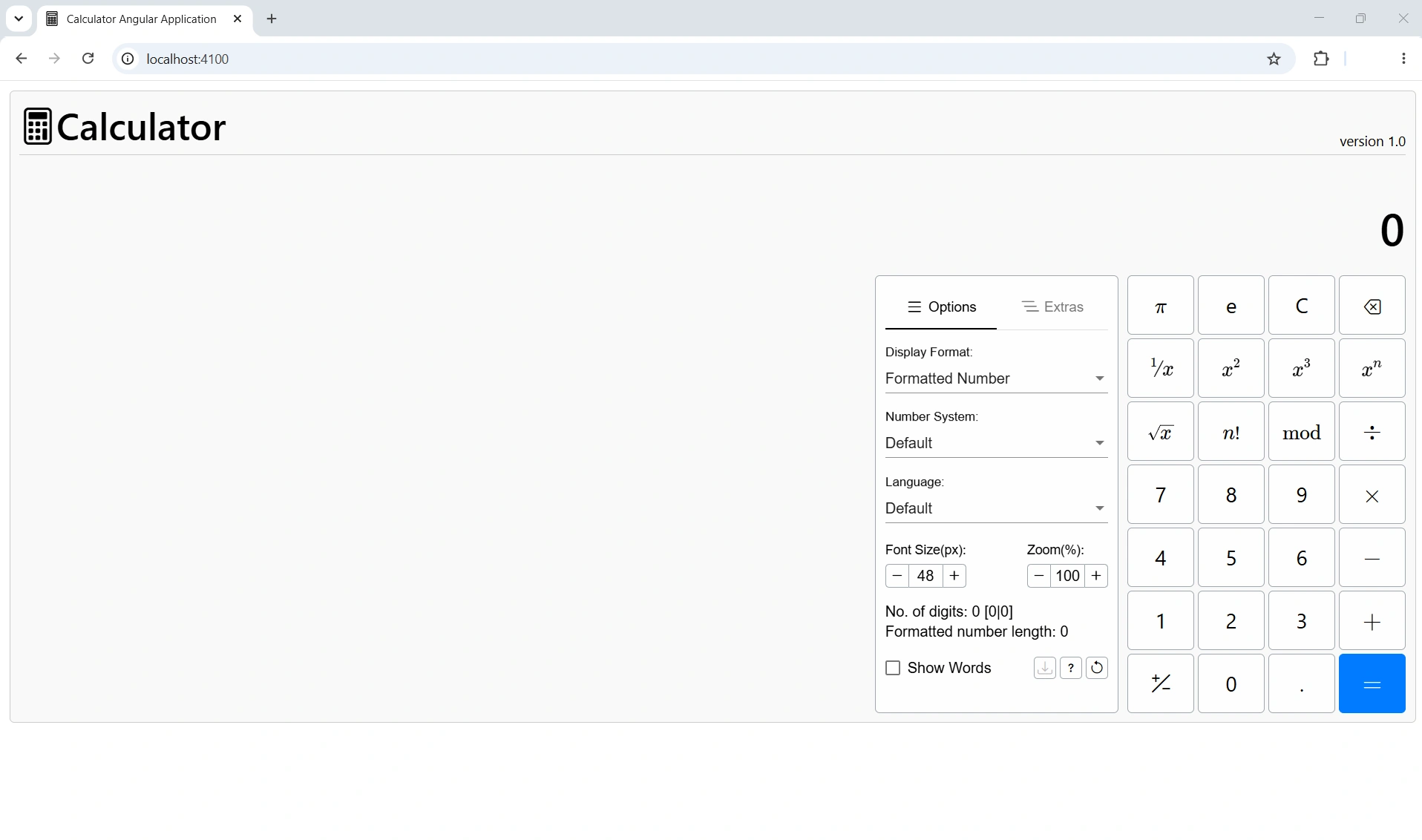Screen dimensions: 1422x840
Task: Reload the page in the browser
Action: point(88,59)
